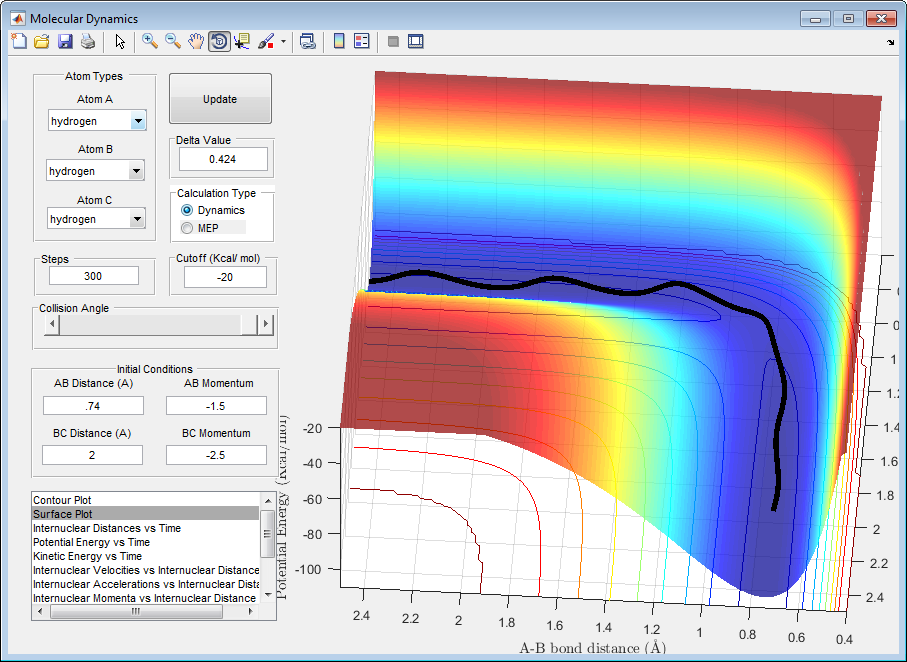
Task: Click the Steps input field
Action: (93, 276)
